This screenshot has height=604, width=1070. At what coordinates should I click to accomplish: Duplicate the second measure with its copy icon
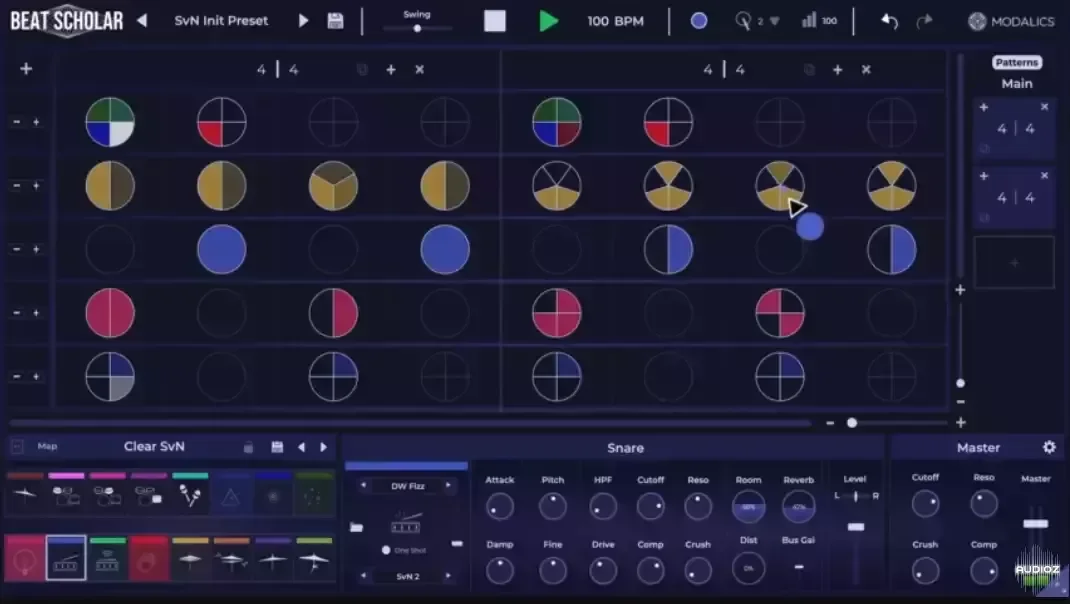(809, 70)
